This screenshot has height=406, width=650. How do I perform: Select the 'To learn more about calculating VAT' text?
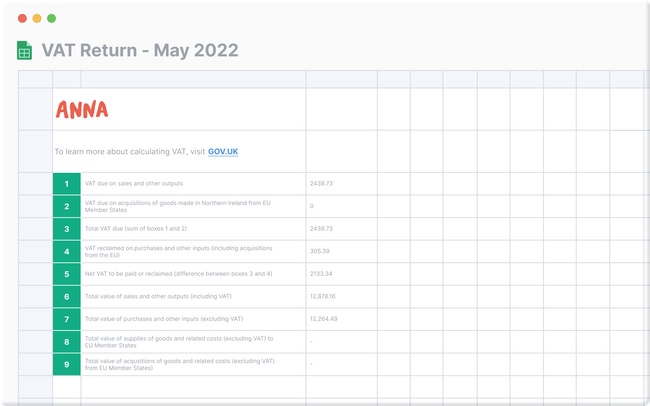tap(129, 152)
